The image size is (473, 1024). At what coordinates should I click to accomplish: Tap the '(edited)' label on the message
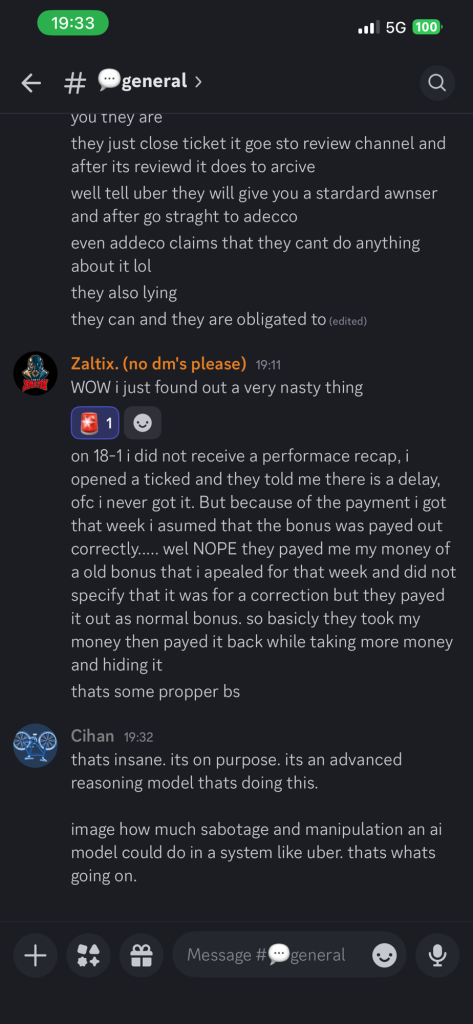(x=348, y=321)
